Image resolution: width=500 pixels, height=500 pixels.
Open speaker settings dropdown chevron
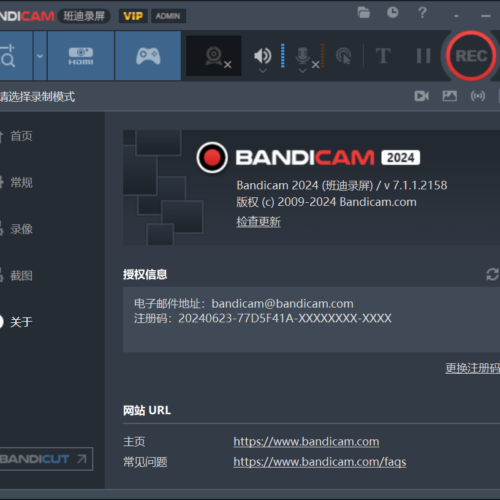(x=263, y=71)
